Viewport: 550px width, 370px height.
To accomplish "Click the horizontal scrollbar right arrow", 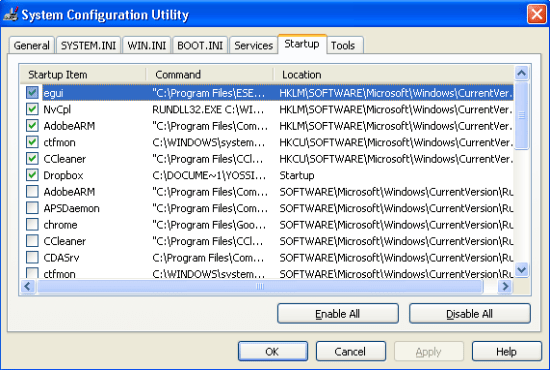I will pyautogui.click(x=505, y=286).
